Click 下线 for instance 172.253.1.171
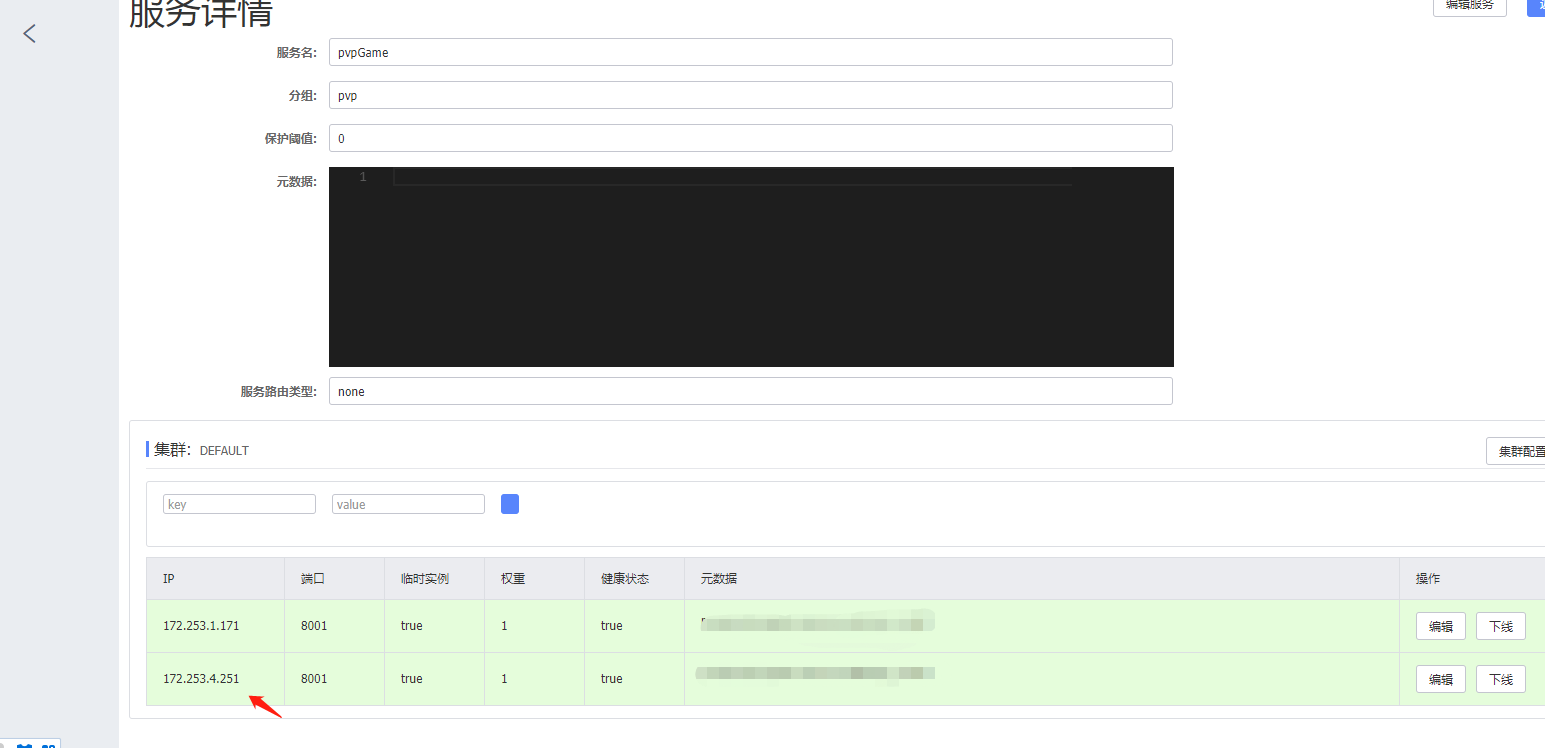Image resolution: width=1545 pixels, height=748 pixels. (1501, 626)
